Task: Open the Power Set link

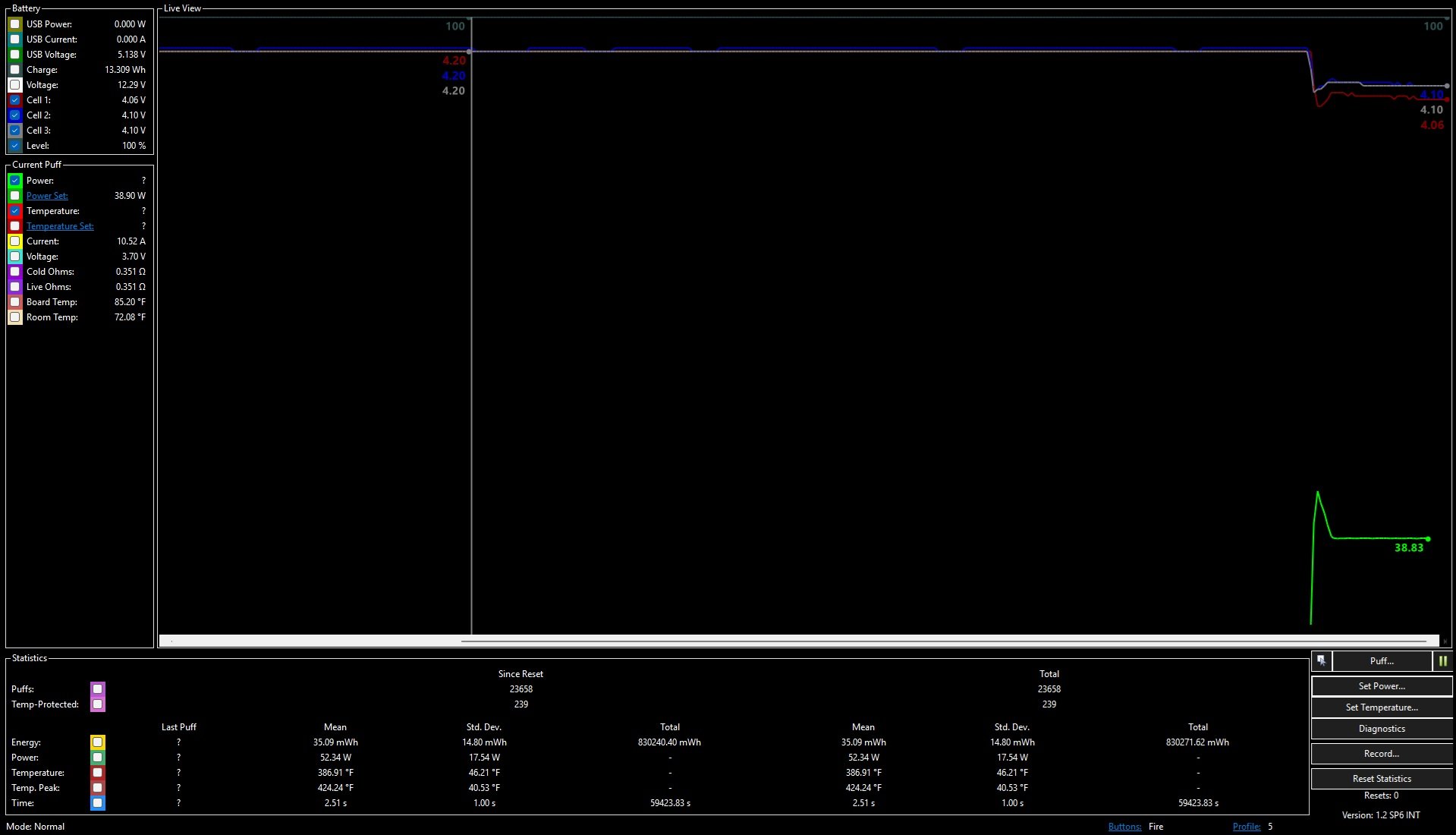Action: point(47,196)
